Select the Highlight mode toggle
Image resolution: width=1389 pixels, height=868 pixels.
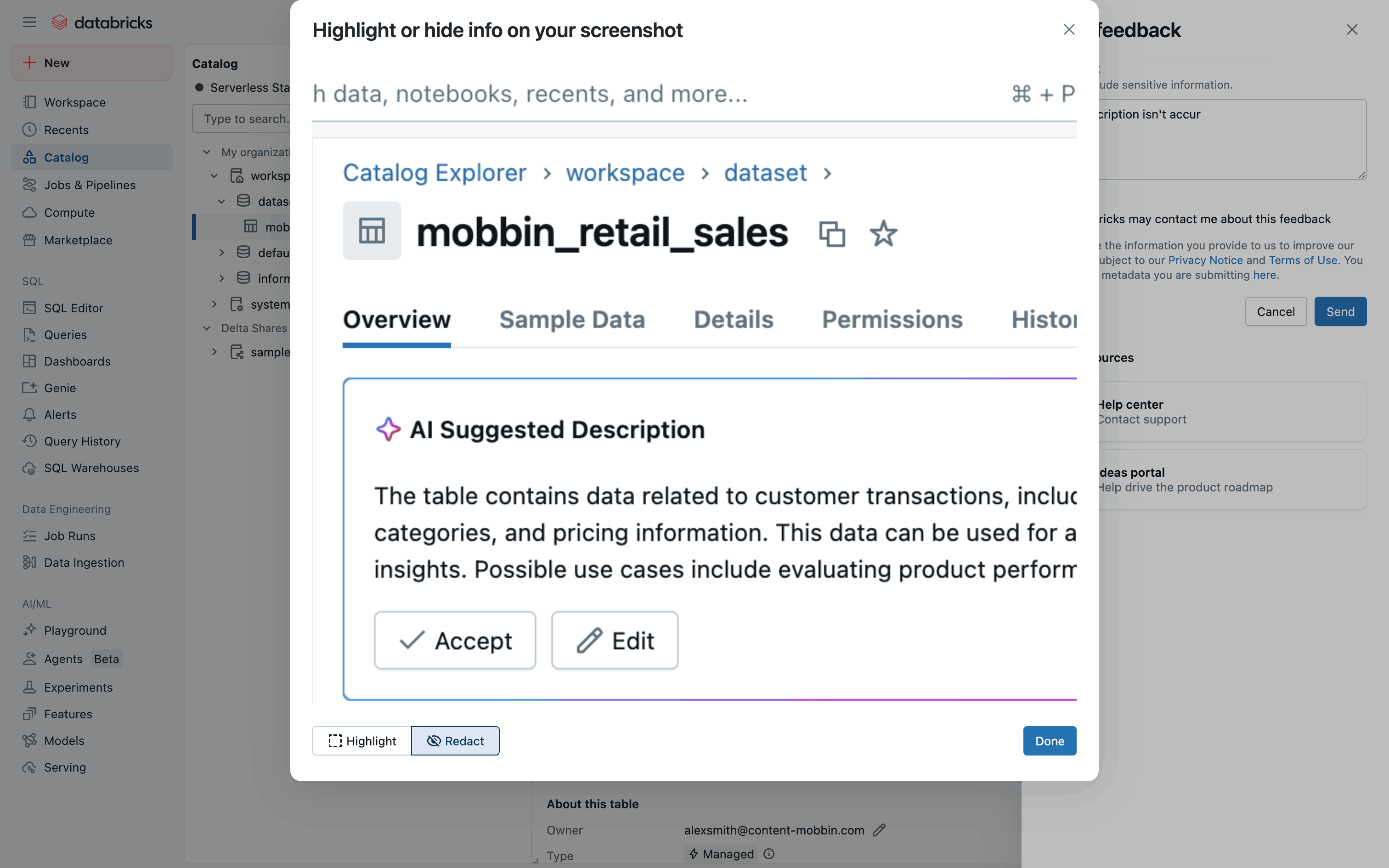(362, 741)
